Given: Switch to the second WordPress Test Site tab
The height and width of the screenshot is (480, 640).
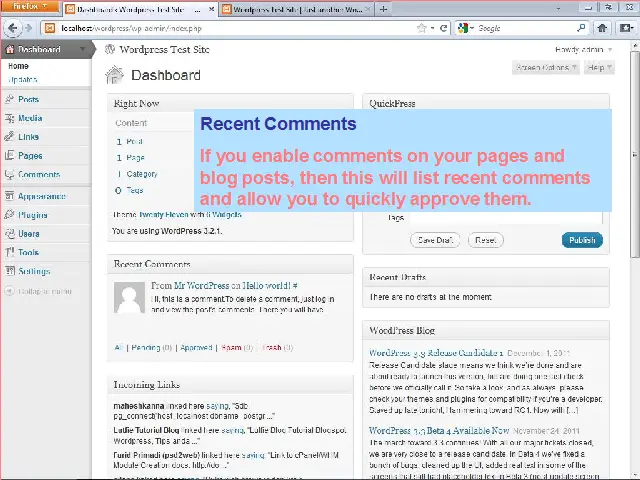Looking at the screenshot, I should [297, 9].
